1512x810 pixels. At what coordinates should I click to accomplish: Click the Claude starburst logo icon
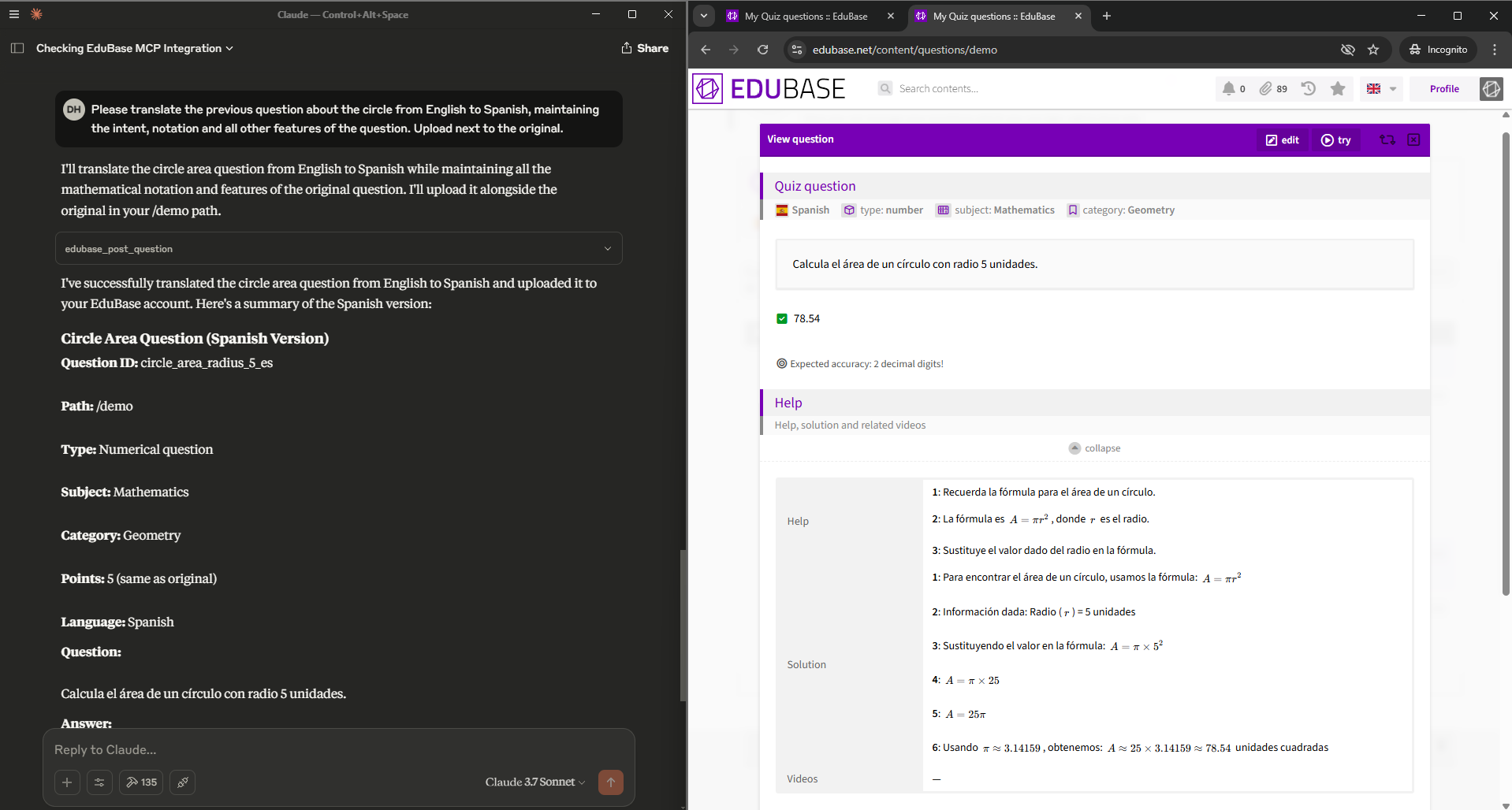point(36,14)
